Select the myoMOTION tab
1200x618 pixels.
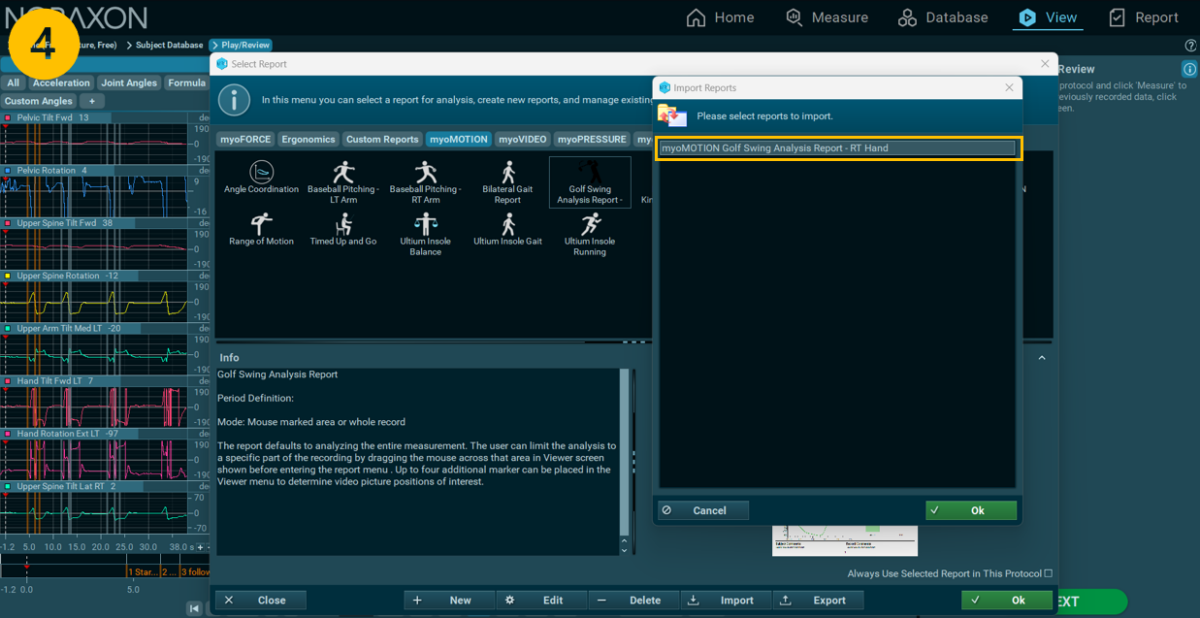point(458,139)
